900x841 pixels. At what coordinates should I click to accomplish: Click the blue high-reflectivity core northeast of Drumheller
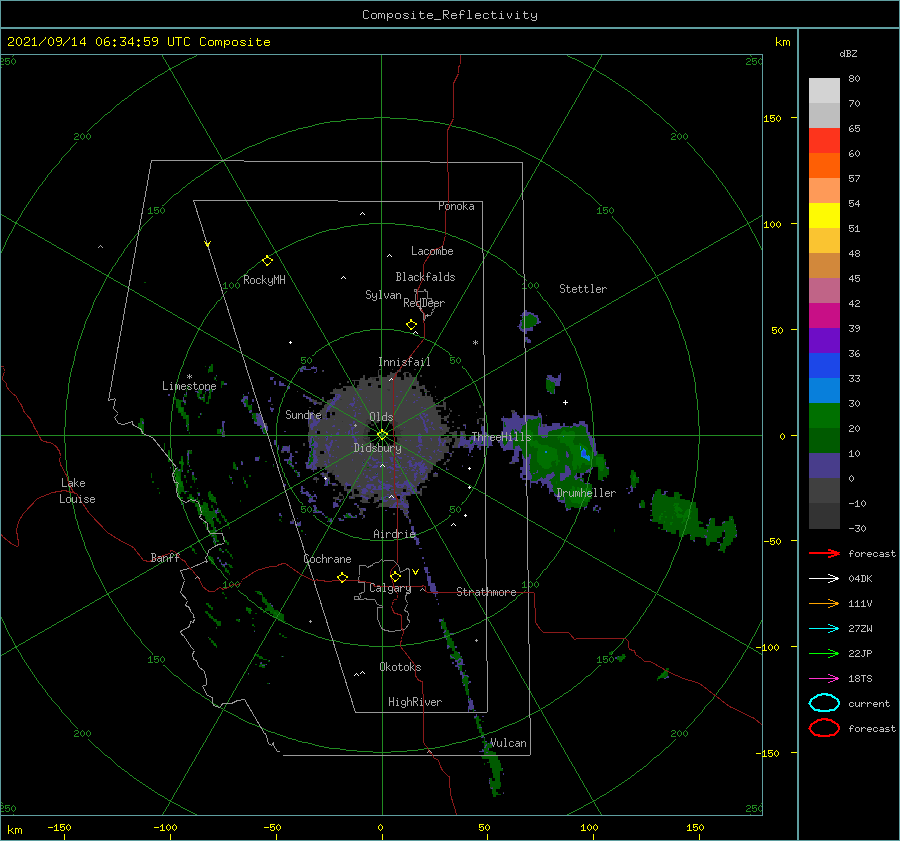click(x=584, y=454)
